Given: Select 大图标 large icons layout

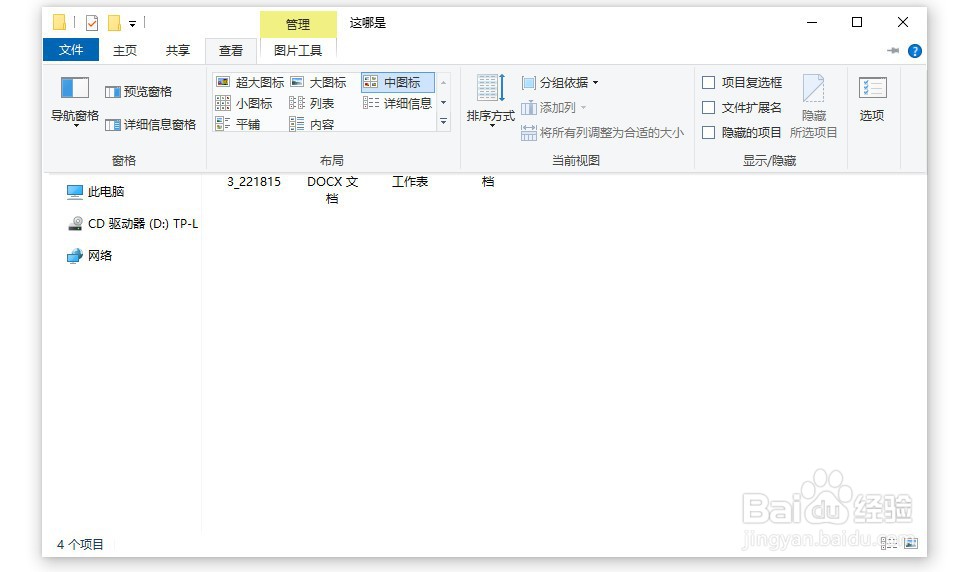Looking at the screenshot, I should coord(319,82).
